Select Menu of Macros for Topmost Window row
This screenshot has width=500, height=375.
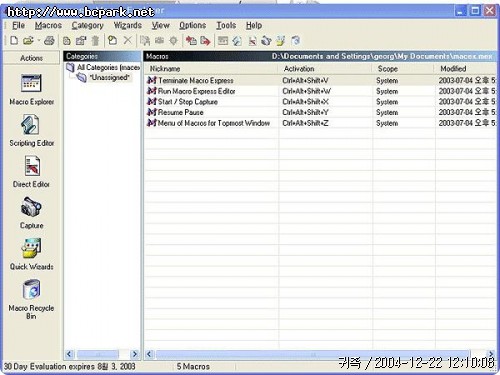321,123
